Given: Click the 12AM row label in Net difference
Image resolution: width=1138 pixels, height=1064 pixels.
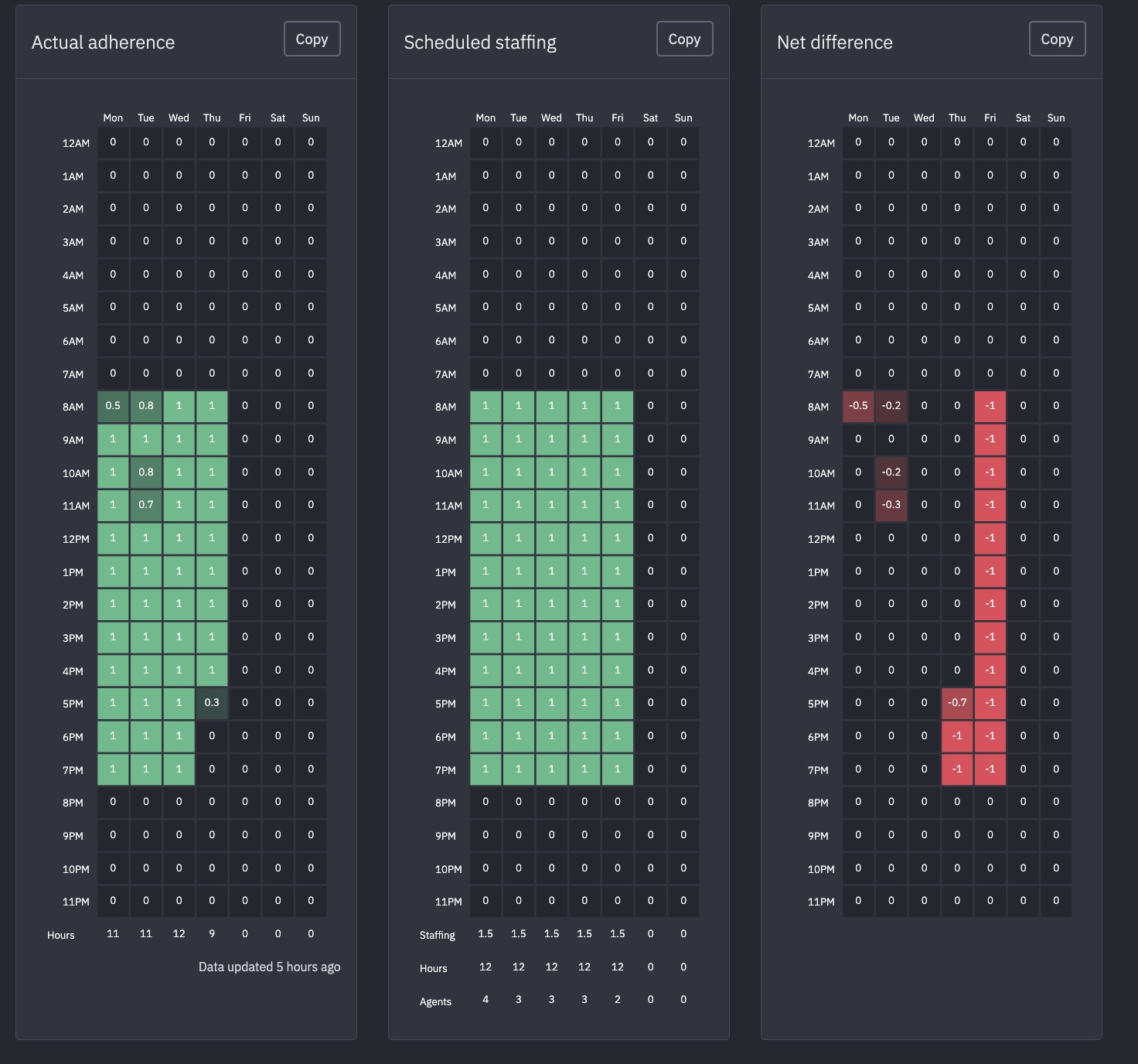Looking at the screenshot, I should click(821, 143).
